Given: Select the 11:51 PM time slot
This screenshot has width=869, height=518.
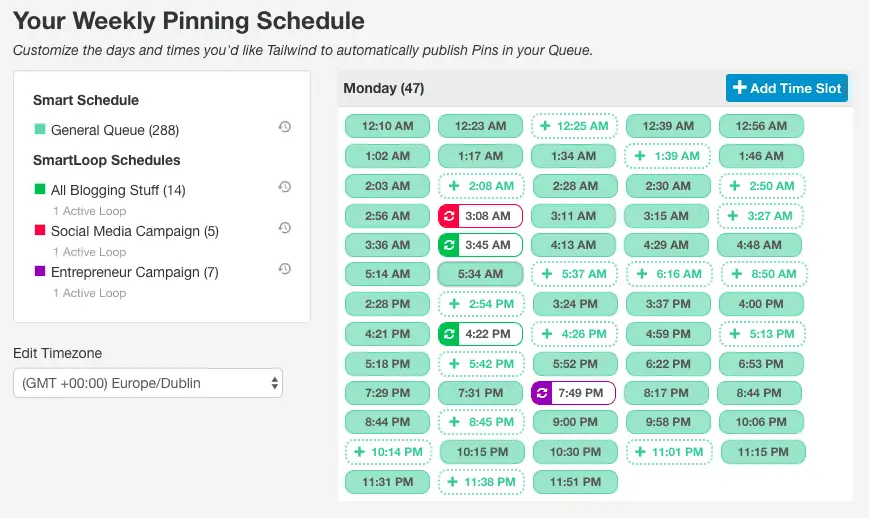Looking at the screenshot, I should (x=575, y=482).
